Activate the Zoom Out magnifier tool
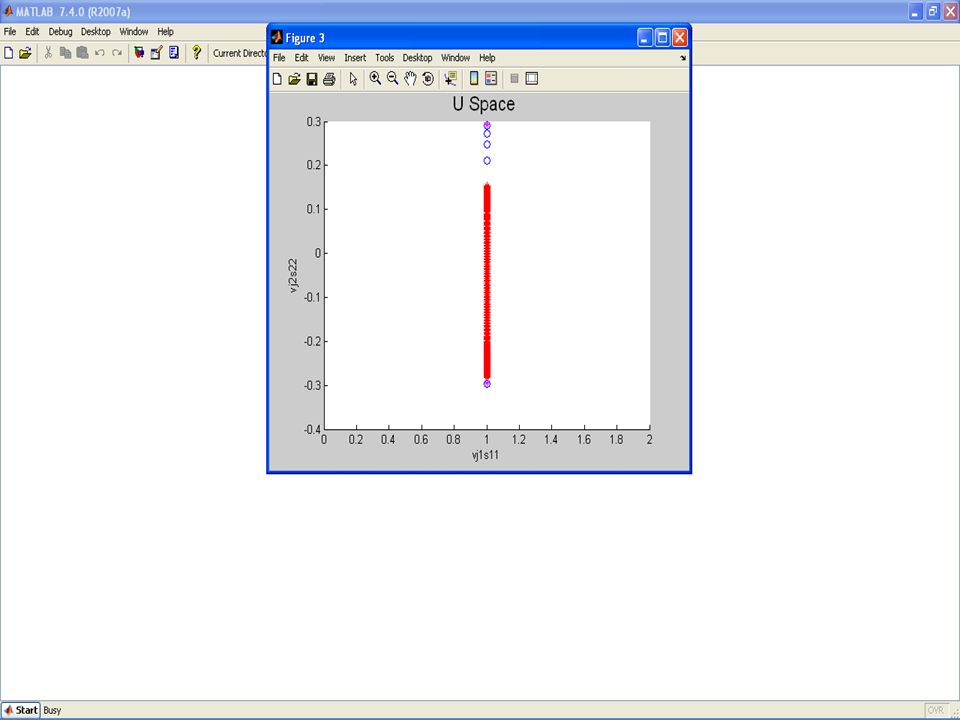The width and height of the screenshot is (960, 720). (392, 78)
